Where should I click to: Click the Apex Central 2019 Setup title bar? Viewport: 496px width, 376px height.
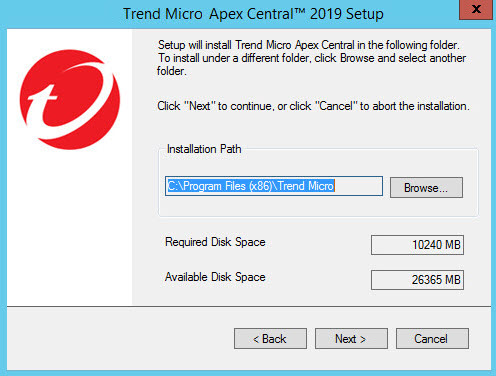pyautogui.click(x=253, y=14)
